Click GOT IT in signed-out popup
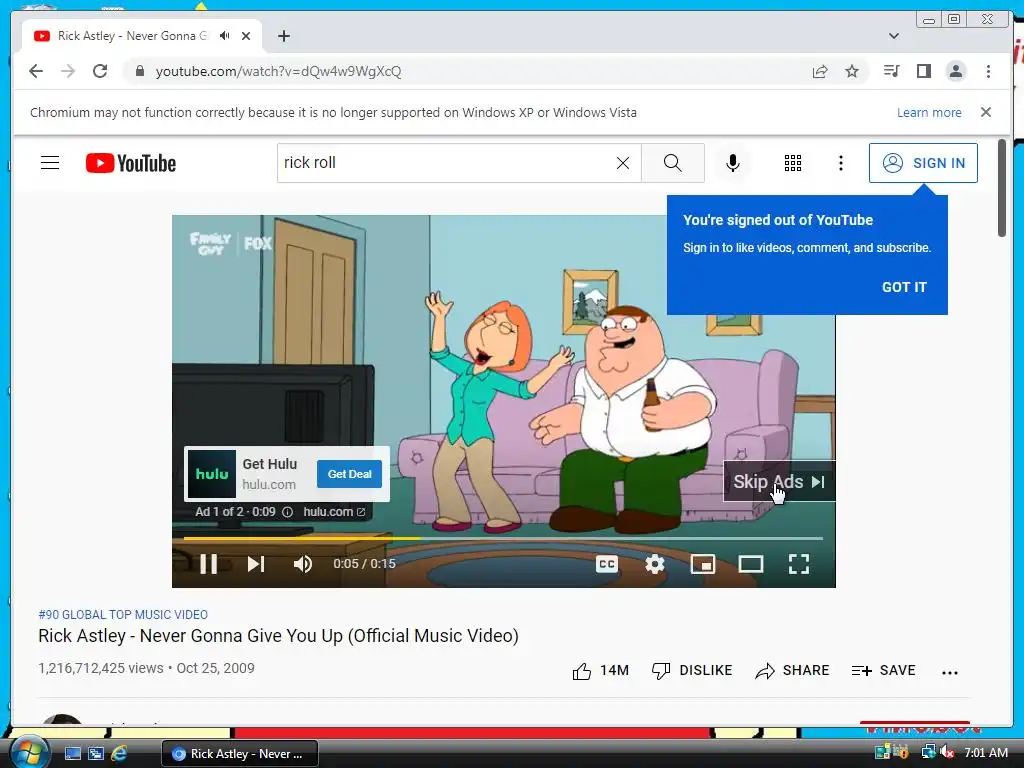The image size is (1024, 768). coord(904,287)
